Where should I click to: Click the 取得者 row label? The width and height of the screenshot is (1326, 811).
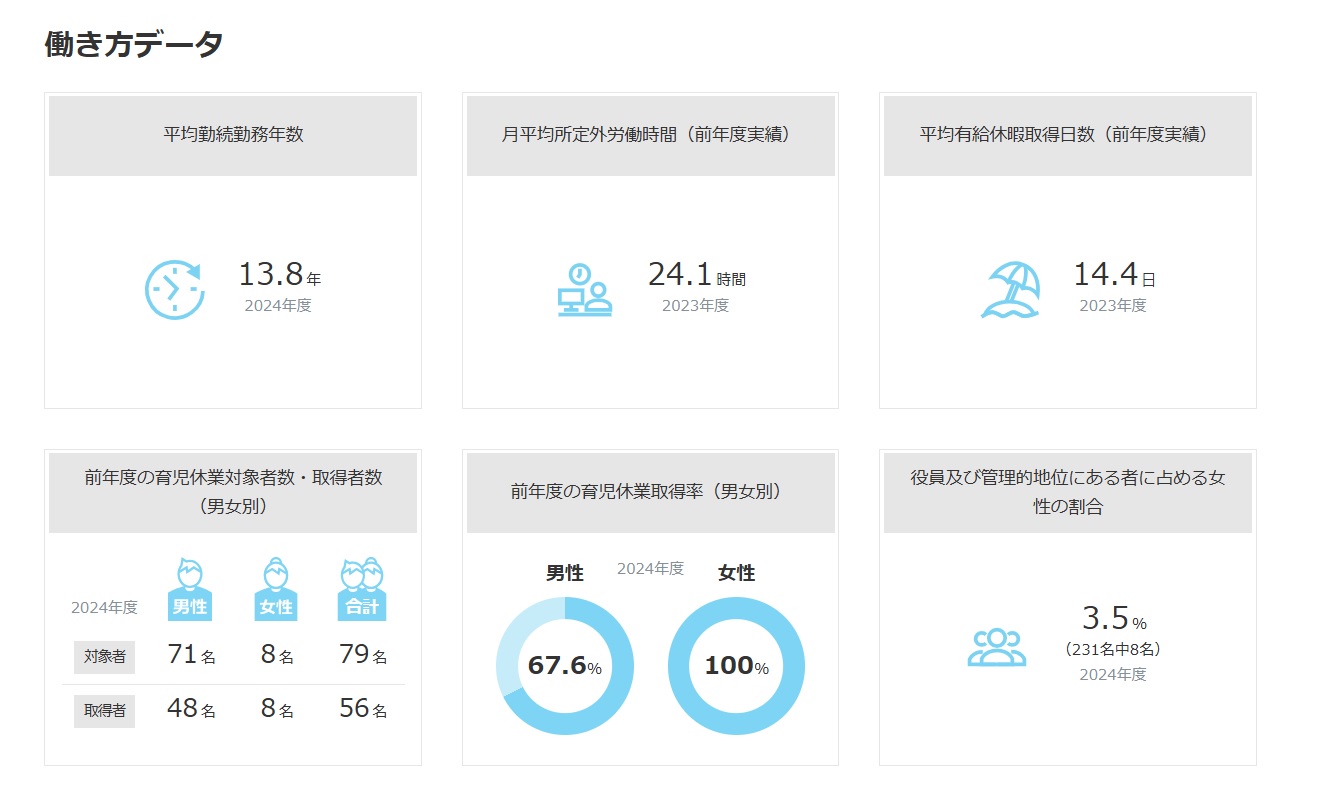pyautogui.click(x=104, y=710)
